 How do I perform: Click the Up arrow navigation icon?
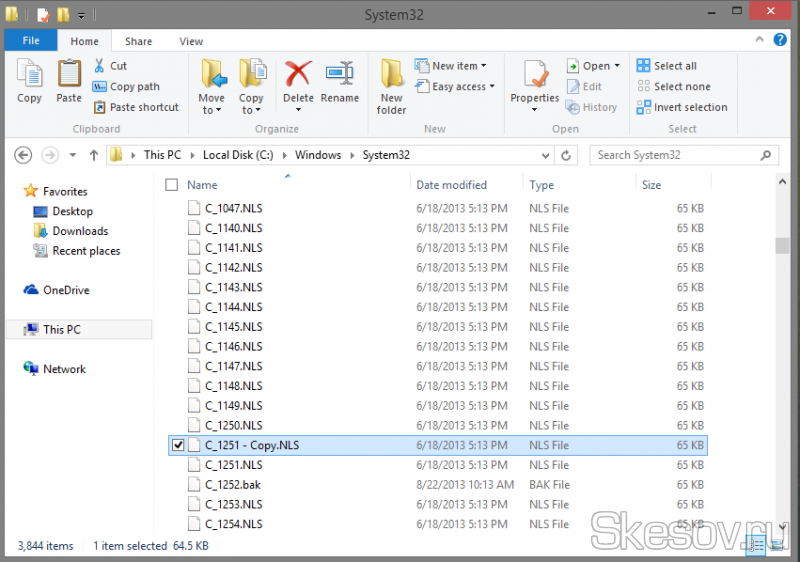[x=94, y=155]
